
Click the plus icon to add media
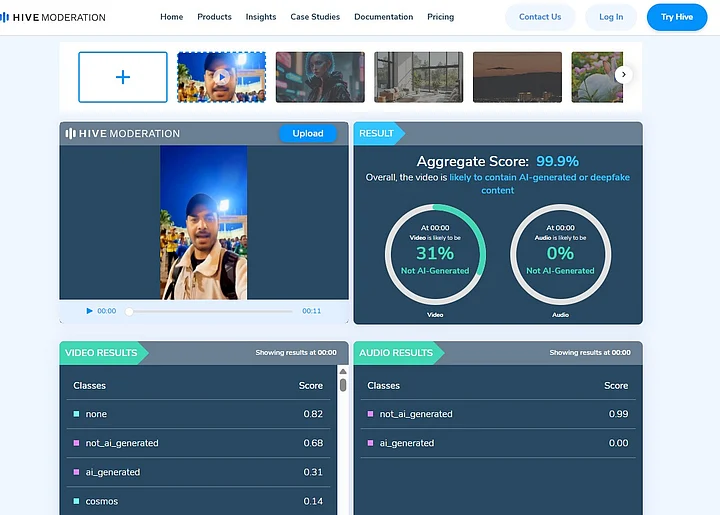pyautogui.click(x=123, y=77)
